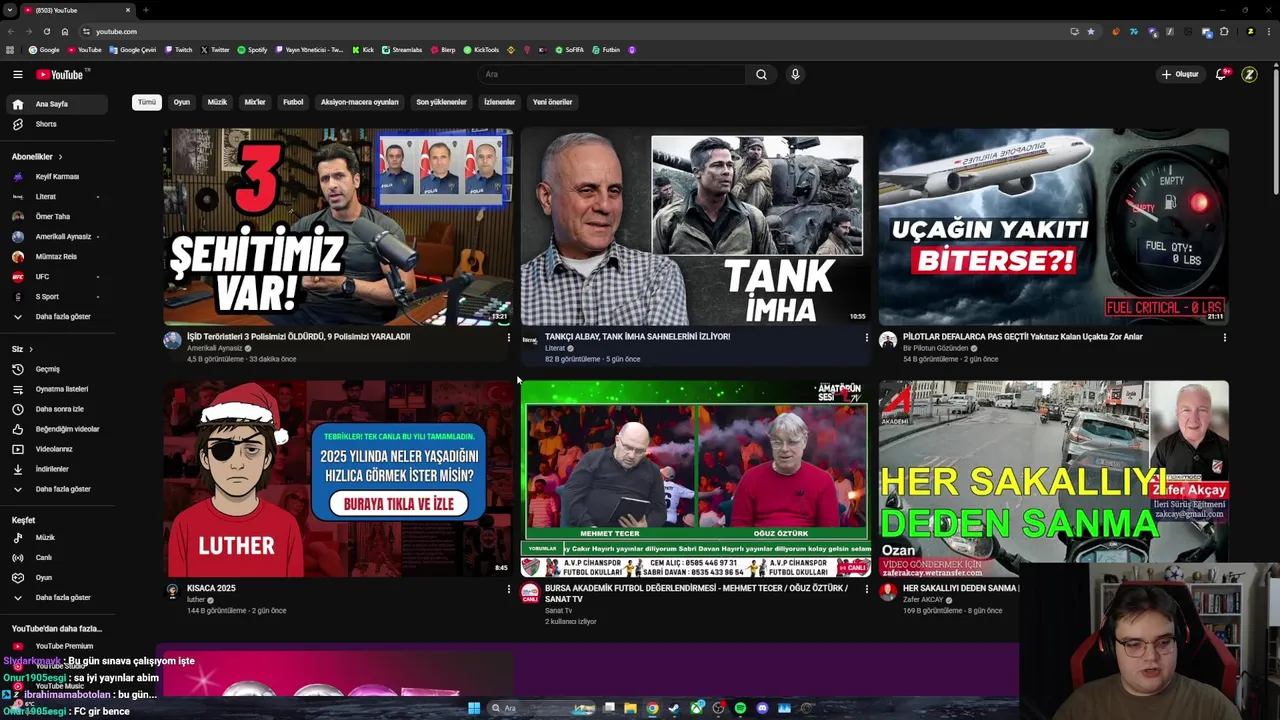This screenshot has height=720, width=1280.
Task: Open the 3 Şehitimiz Var video thumbnail
Action: pos(338,227)
